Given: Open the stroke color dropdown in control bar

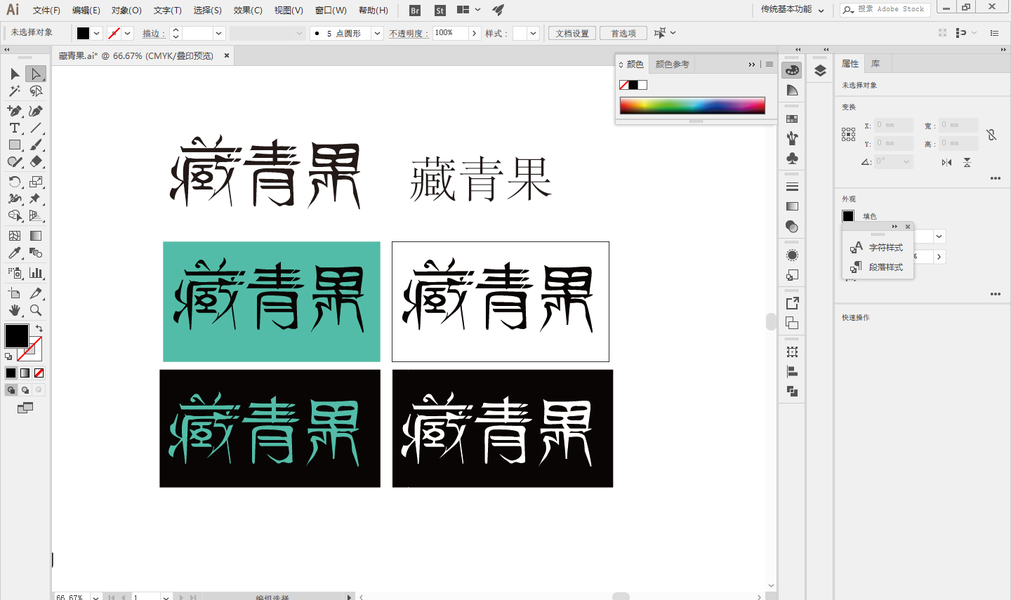Looking at the screenshot, I should click(128, 33).
